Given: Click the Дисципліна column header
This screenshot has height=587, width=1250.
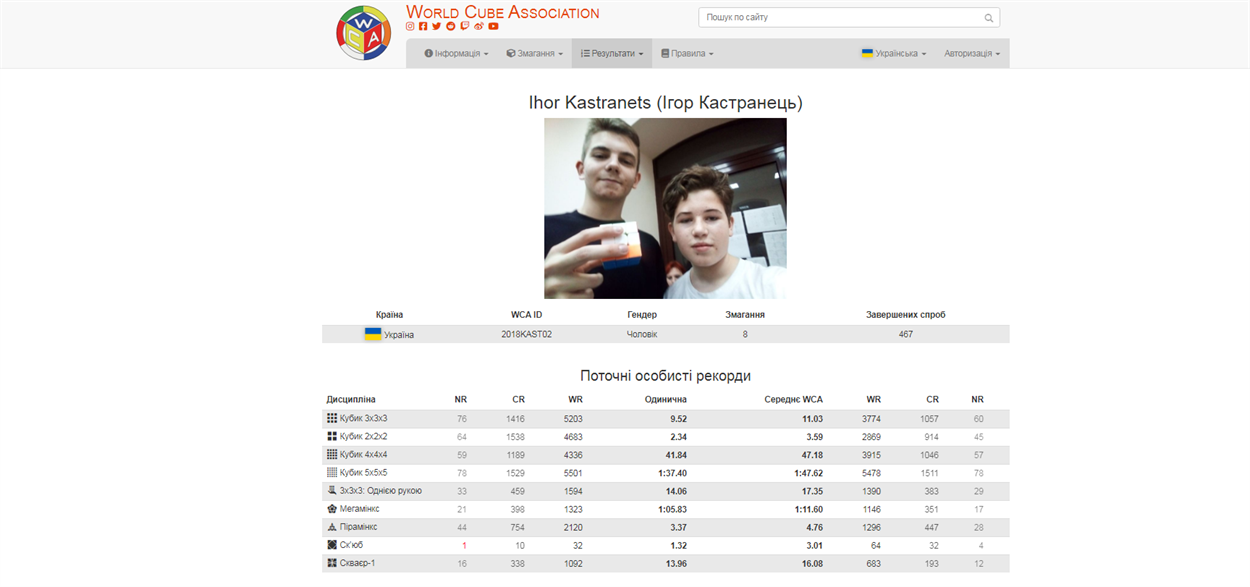Looking at the screenshot, I should point(351,399).
